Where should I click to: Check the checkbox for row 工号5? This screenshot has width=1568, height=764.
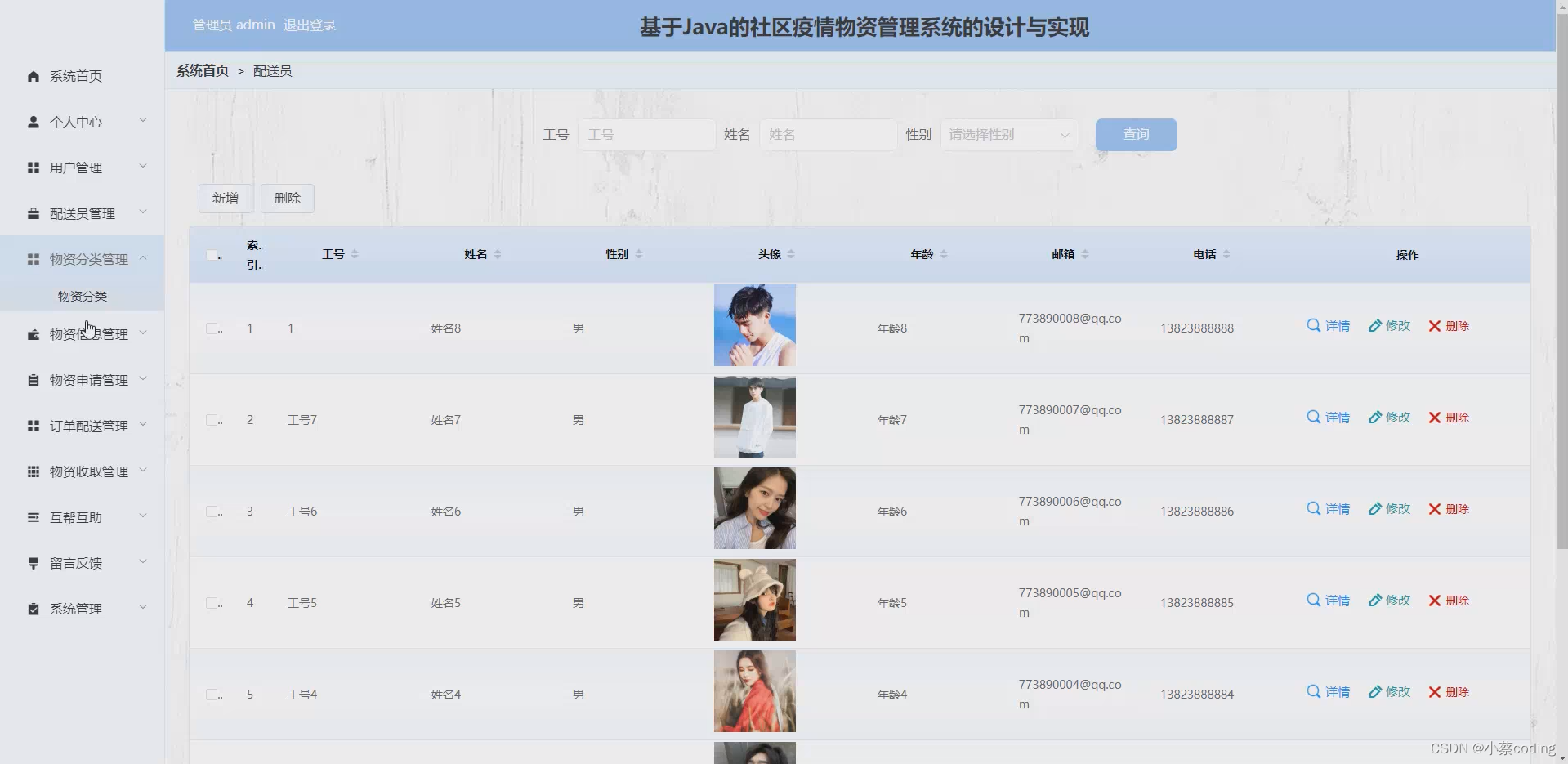pos(212,603)
